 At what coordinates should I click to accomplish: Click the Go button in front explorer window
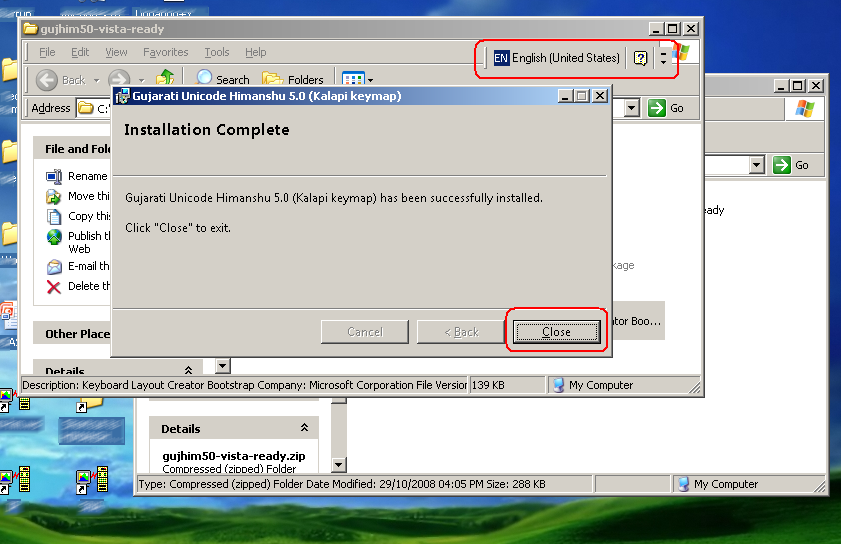(x=666, y=108)
